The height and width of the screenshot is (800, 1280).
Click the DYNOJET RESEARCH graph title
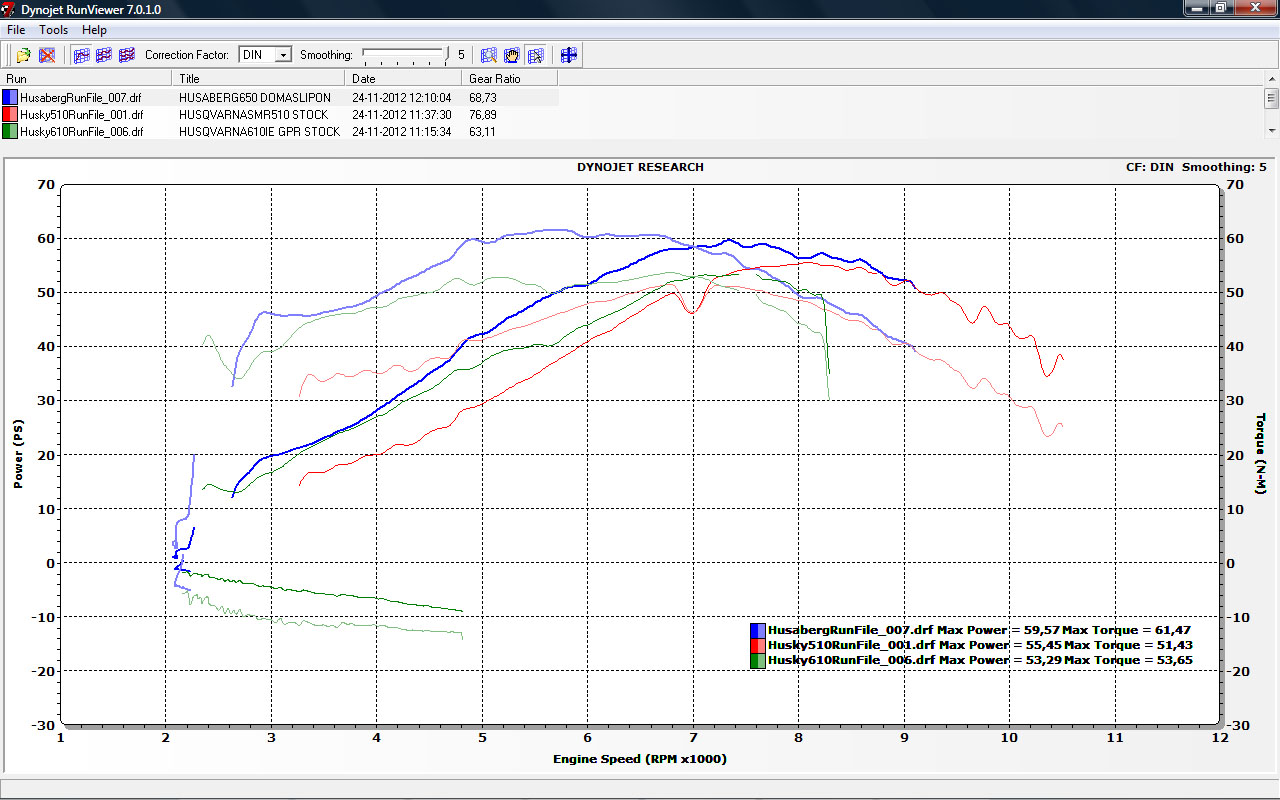pyautogui.click(x=640, y=167)
